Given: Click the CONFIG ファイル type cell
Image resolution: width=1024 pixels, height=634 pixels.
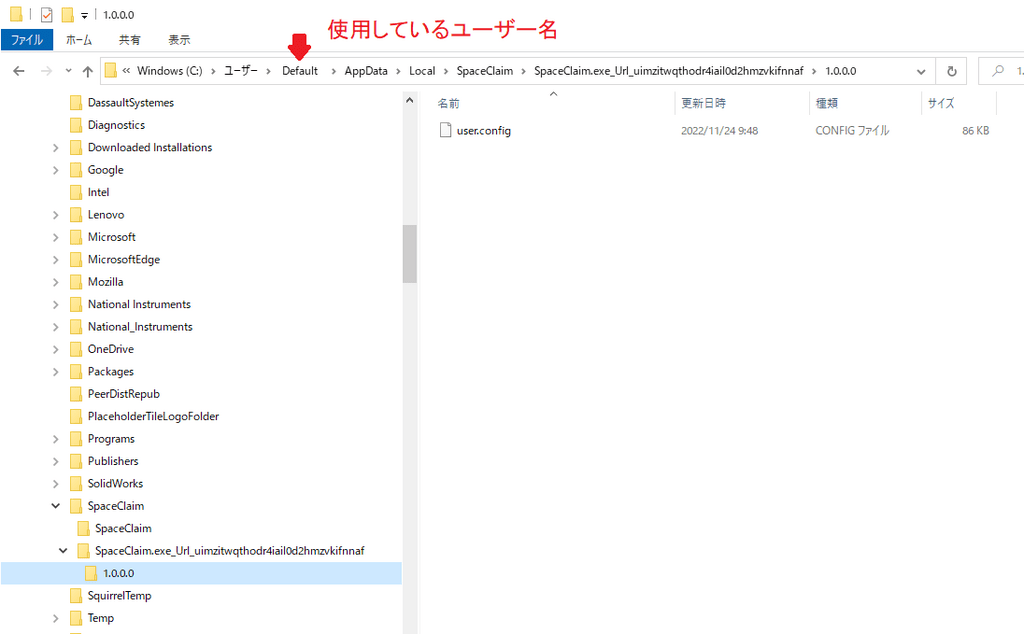Looking at the screenshot, I should tap(852, 131).
